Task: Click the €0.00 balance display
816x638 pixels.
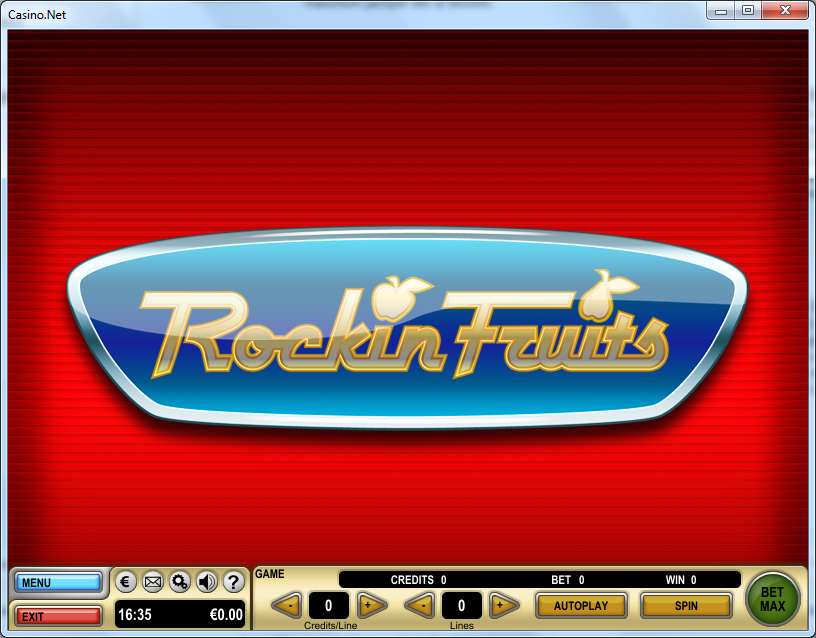Action: [226, 615]
